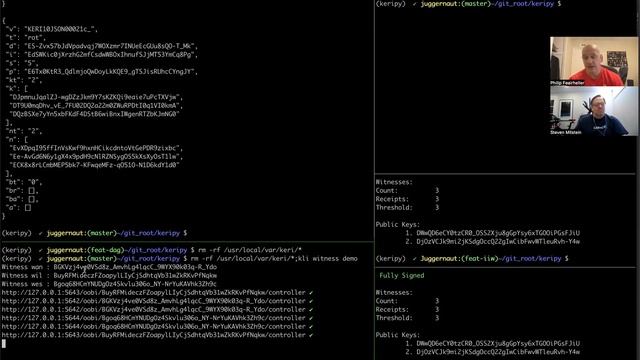Click the "Witness wes" line

click(109, 284)
